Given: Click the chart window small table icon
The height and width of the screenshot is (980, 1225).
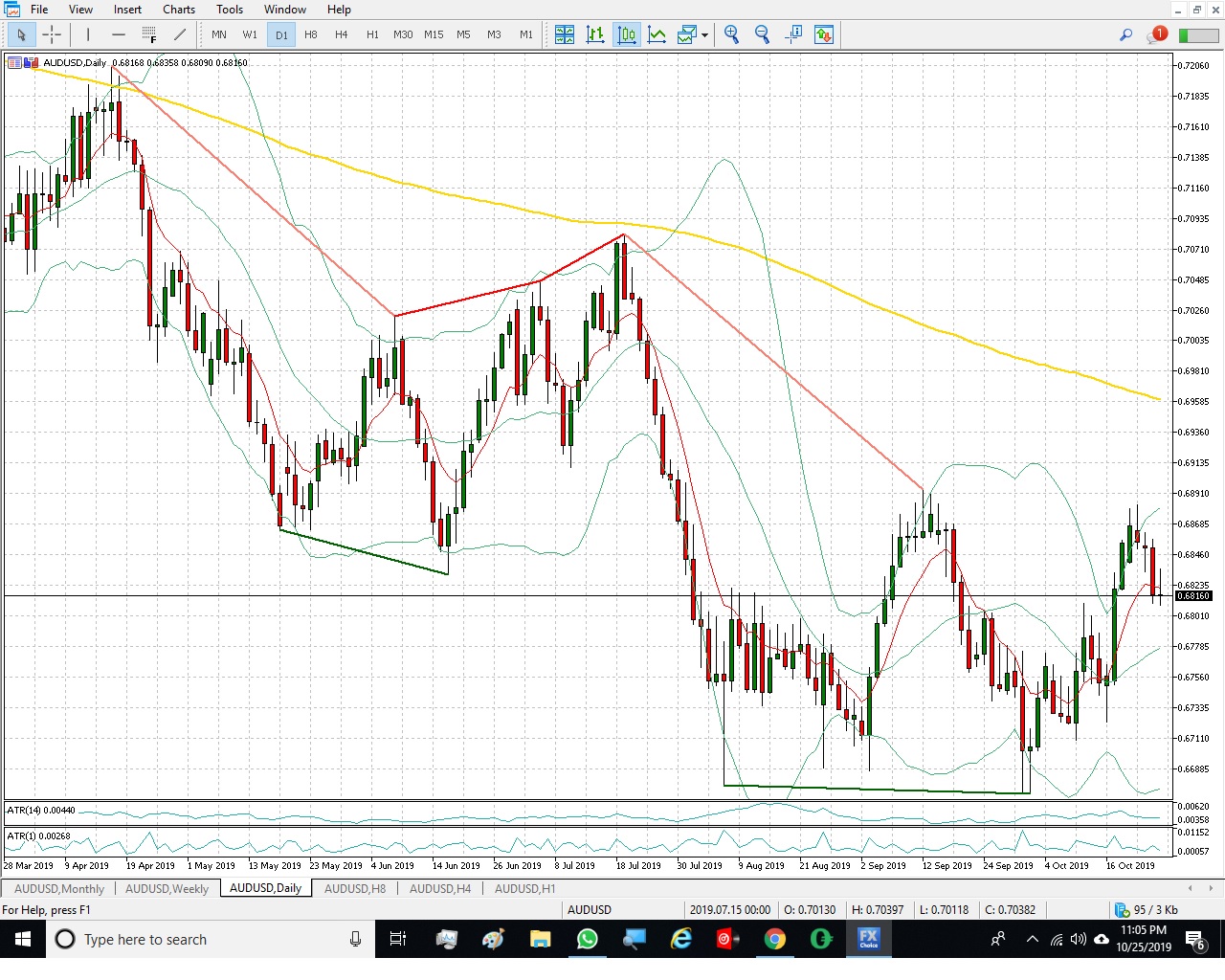Looking at the screenshot, I should 14,63.
